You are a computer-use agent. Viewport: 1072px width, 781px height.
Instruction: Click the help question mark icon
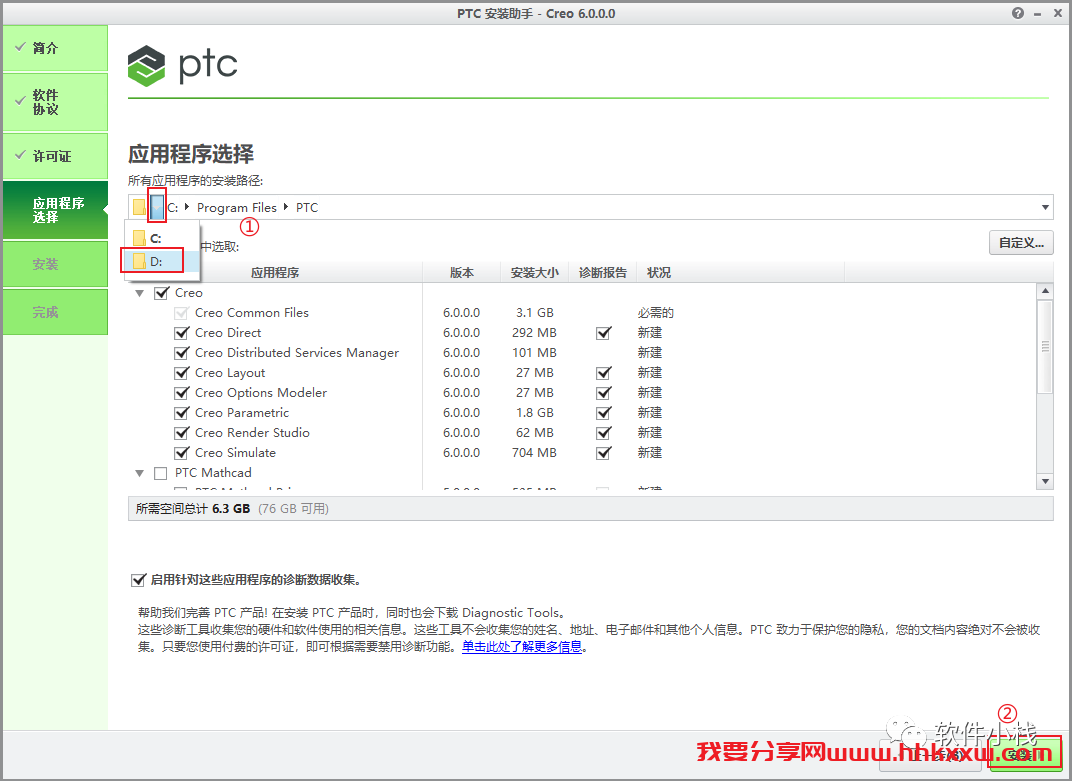pyautogui.click(x=1018, y=13)
